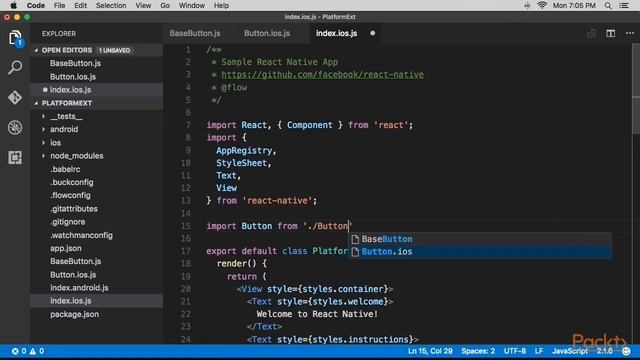Select index.ios.js under Open Editors
This screenshot has width=640, height=360.
97,90
